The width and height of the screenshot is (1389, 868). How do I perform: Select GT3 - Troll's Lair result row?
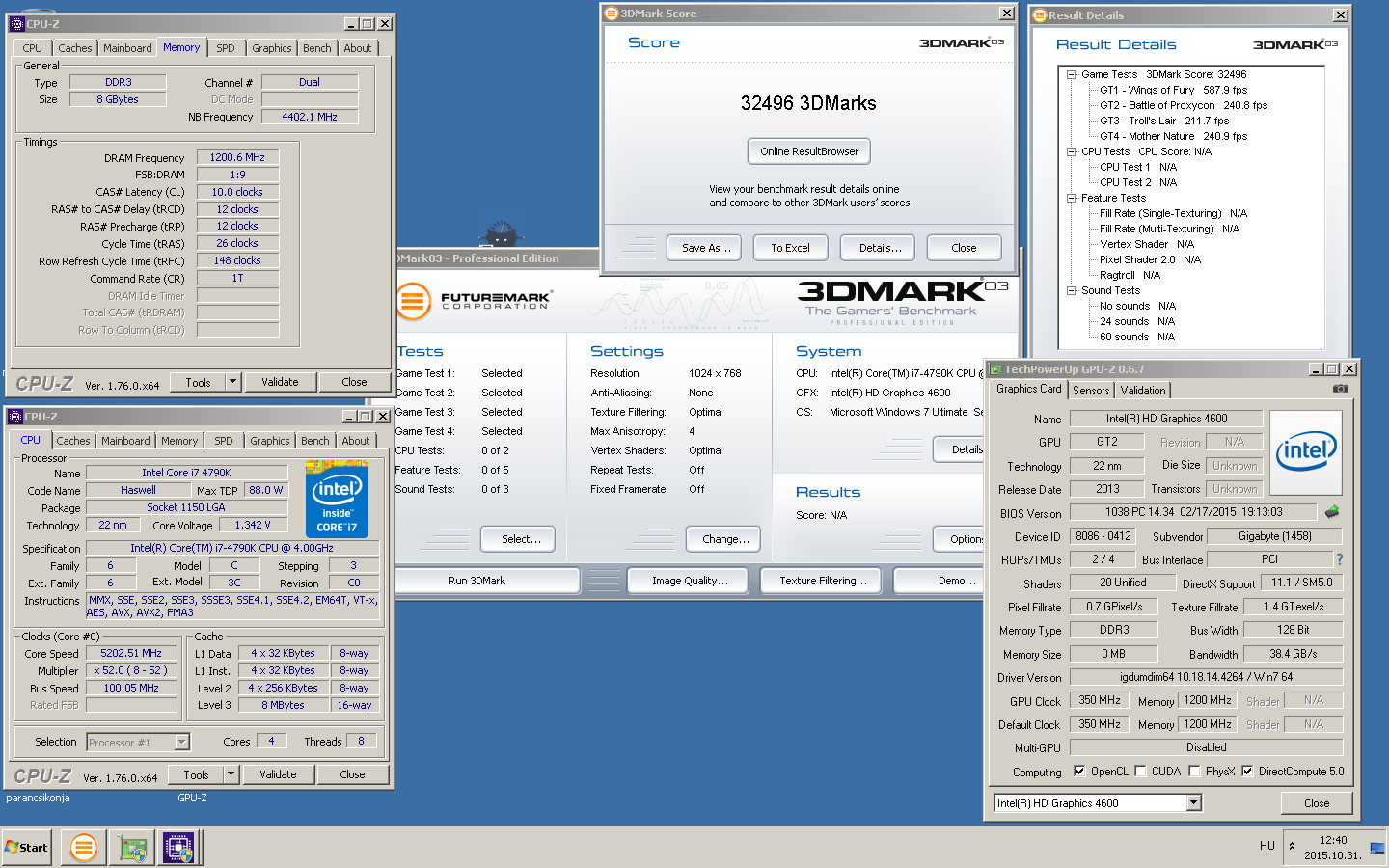(x=1164, y=121)
